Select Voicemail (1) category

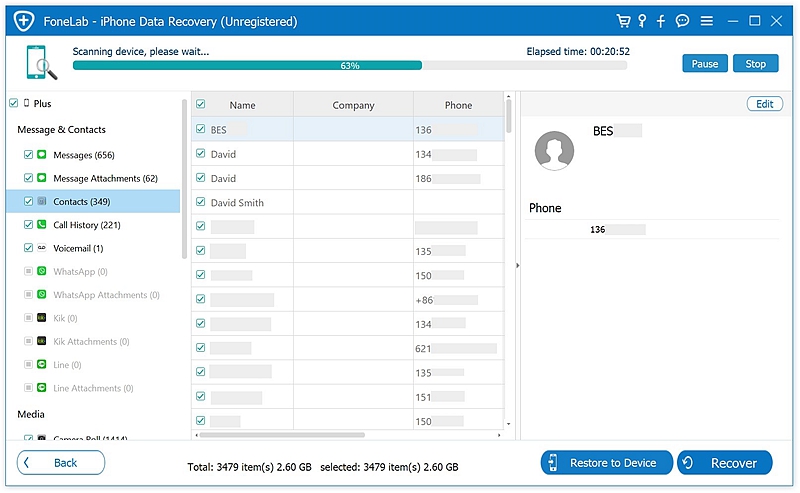[78, 249]
